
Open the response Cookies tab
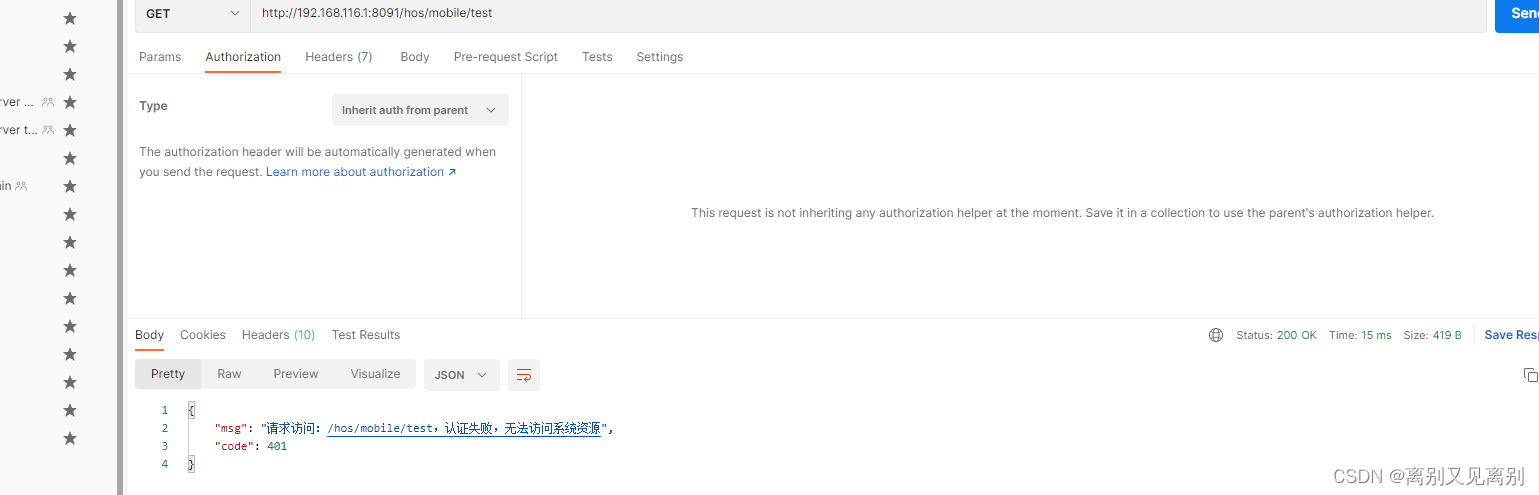point(203,335)
